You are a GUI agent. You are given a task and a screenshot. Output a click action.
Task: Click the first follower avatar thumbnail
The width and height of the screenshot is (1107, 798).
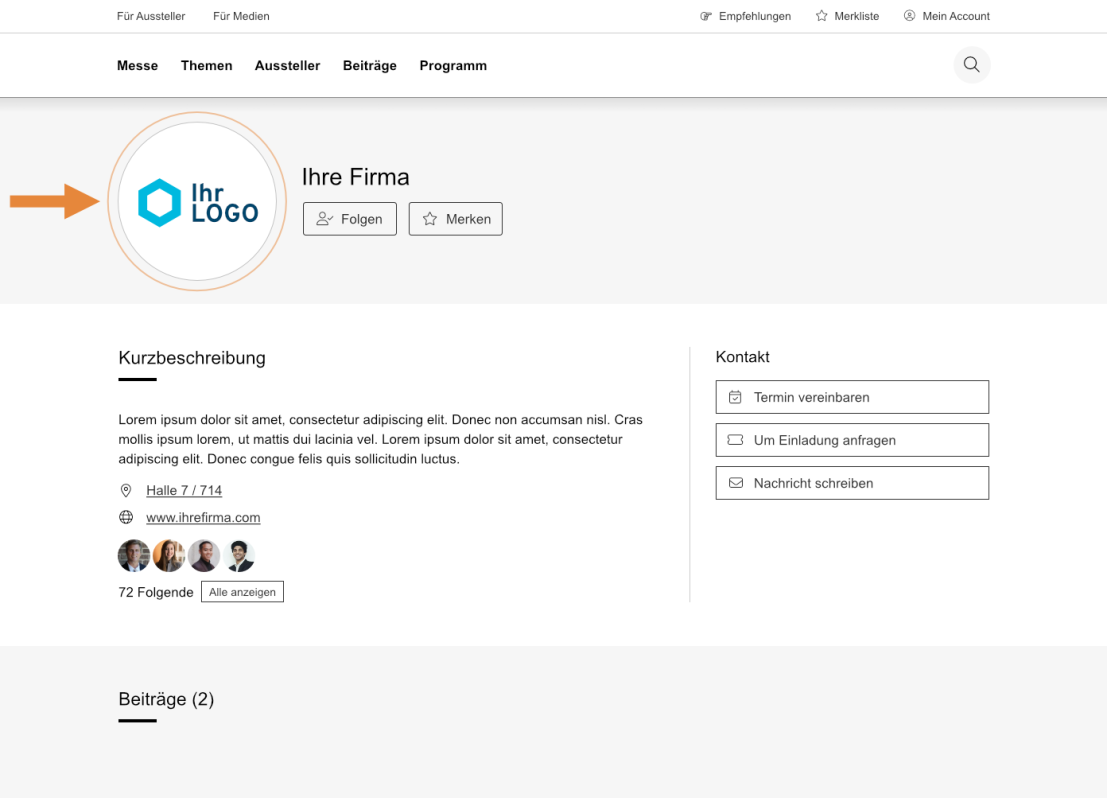(133, 555)
